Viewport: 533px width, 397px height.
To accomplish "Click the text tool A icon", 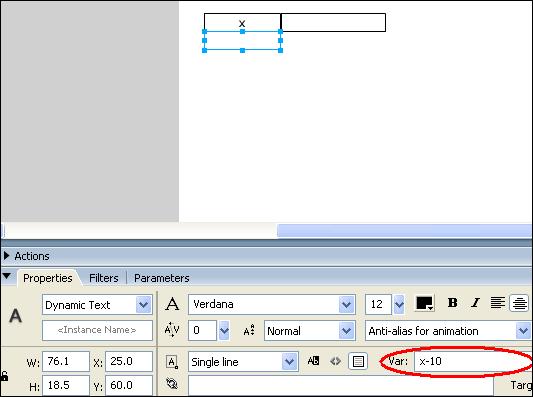I will point(16,316).
